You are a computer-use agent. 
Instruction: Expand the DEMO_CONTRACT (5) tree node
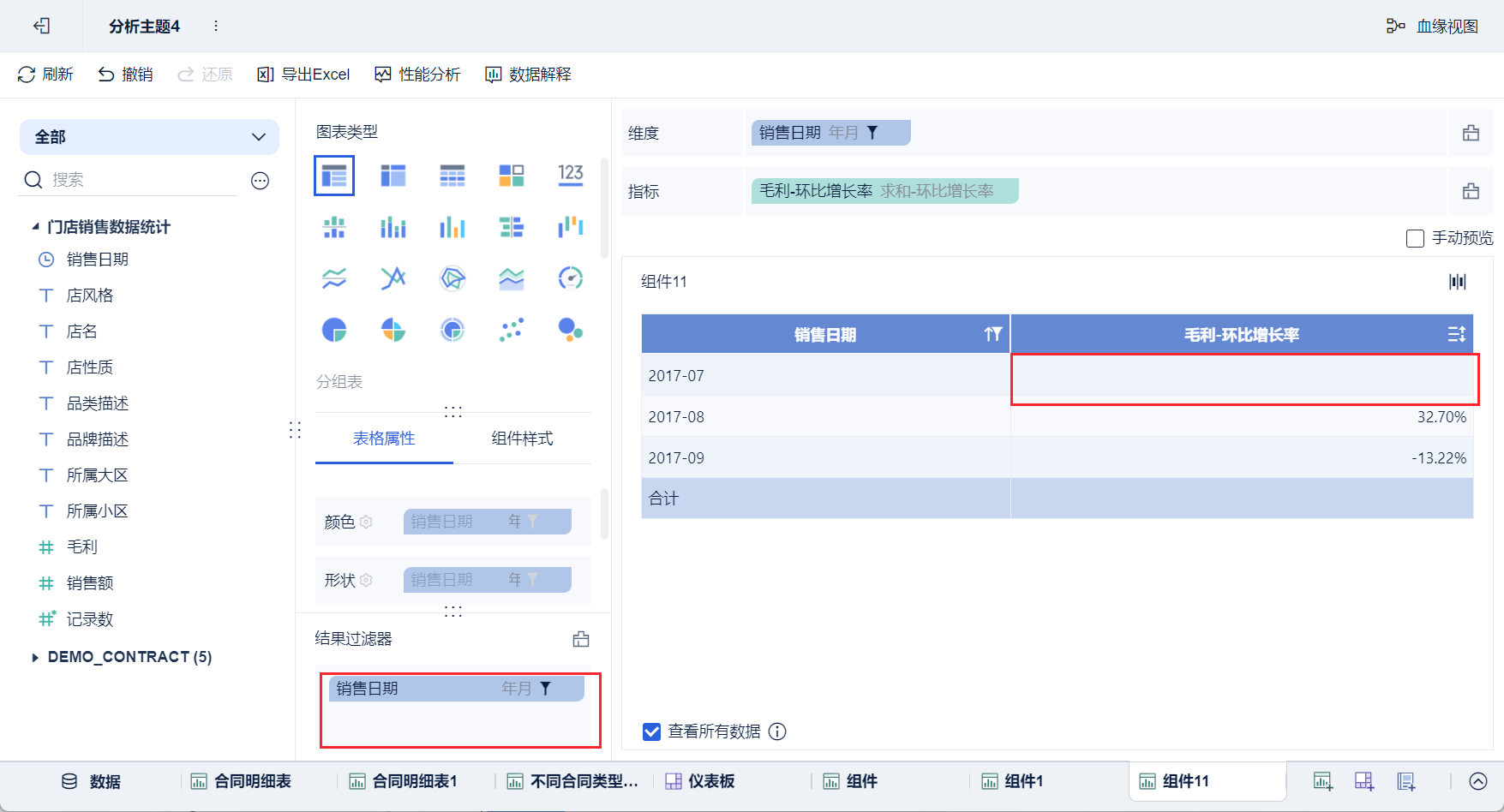point(35,657)
